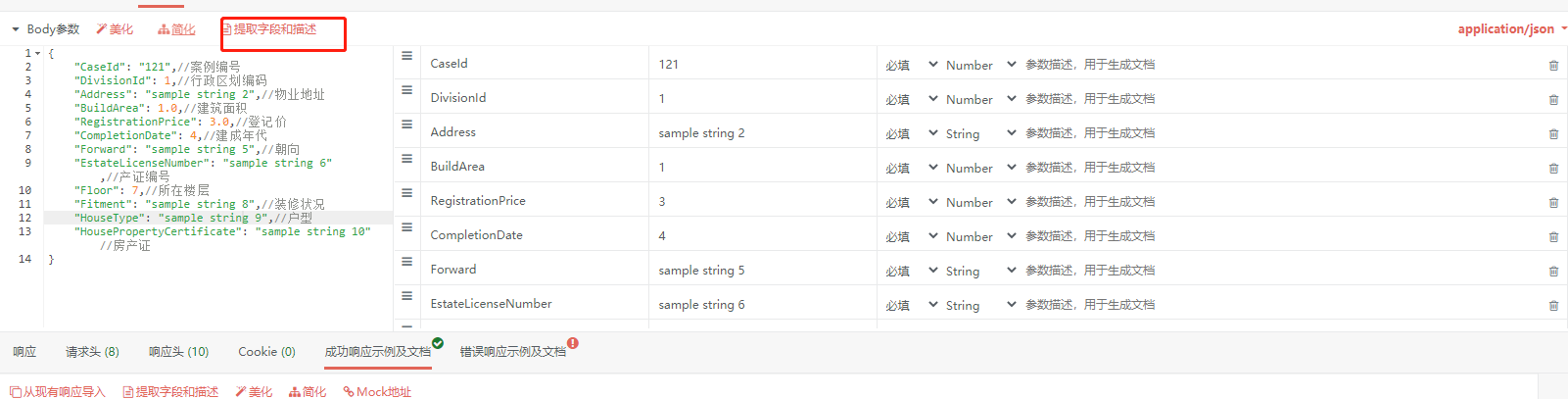Viewport: 1568px width, 399px height.
Task: Click the 简化 simplify icon in Body toolbar
Action: coord(164,29)
